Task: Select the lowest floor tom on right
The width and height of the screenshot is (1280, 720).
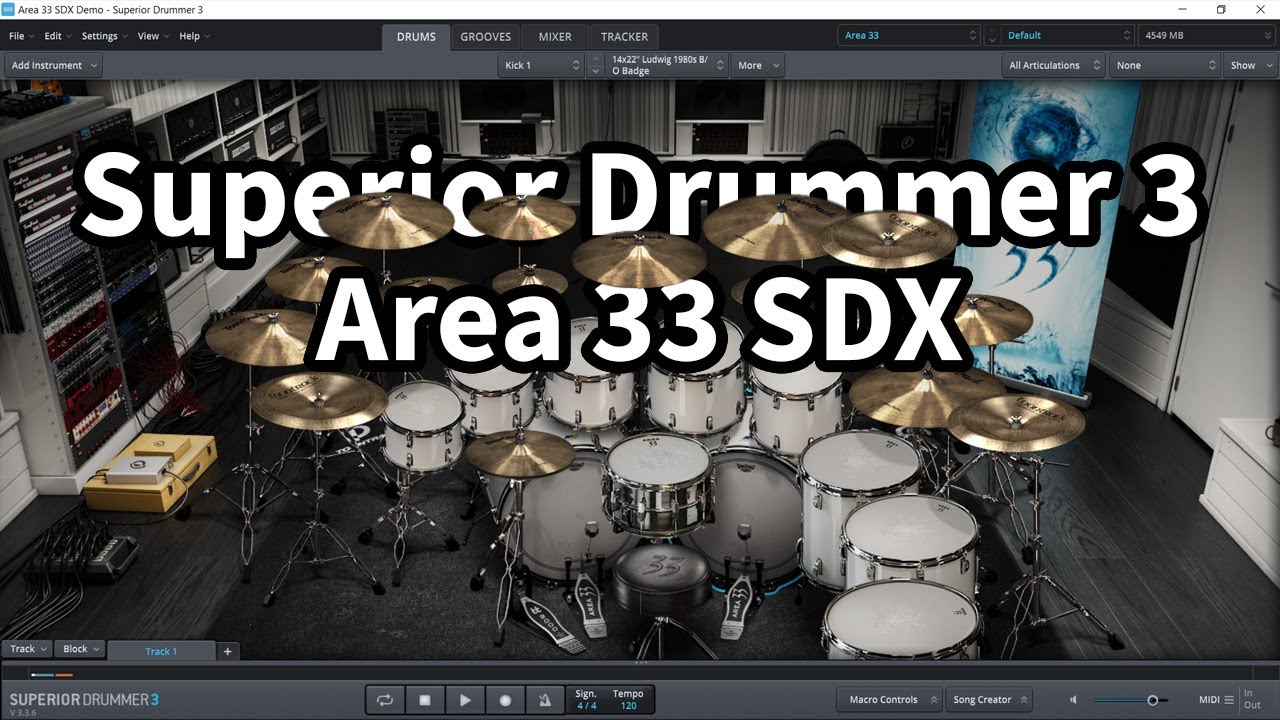Action: (902, 618)
